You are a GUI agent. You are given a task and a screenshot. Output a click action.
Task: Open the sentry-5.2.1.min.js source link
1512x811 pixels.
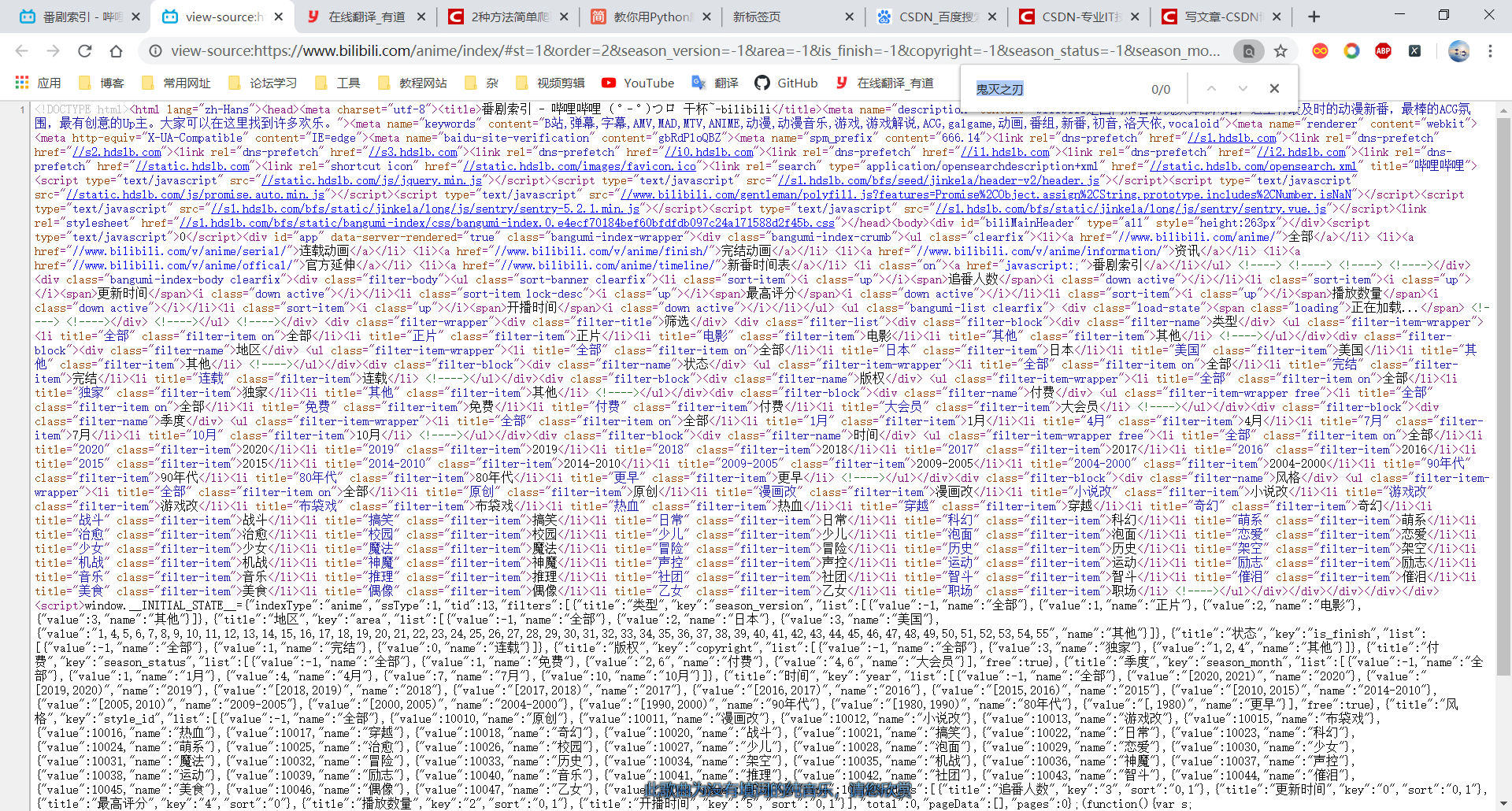pos(425,209)
